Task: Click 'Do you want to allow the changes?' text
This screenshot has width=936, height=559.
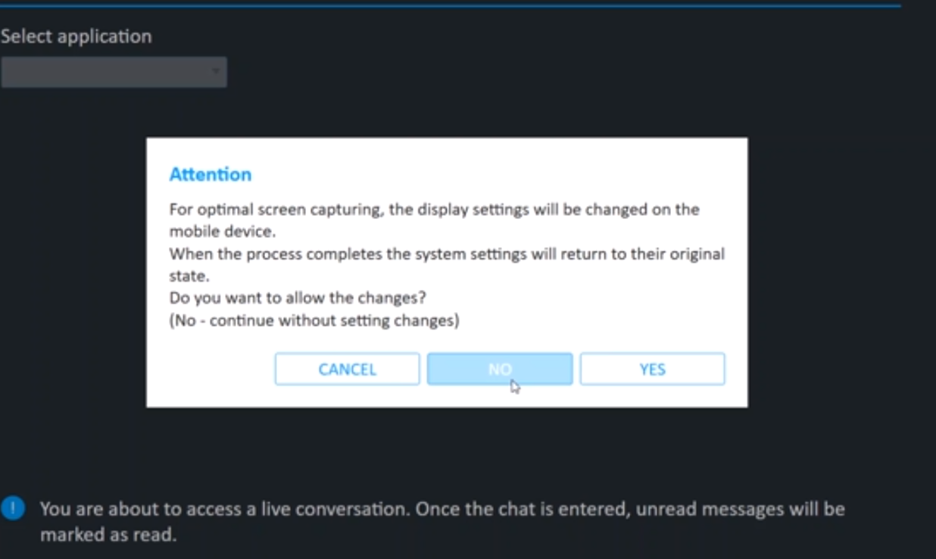Action: coord(297,297)
